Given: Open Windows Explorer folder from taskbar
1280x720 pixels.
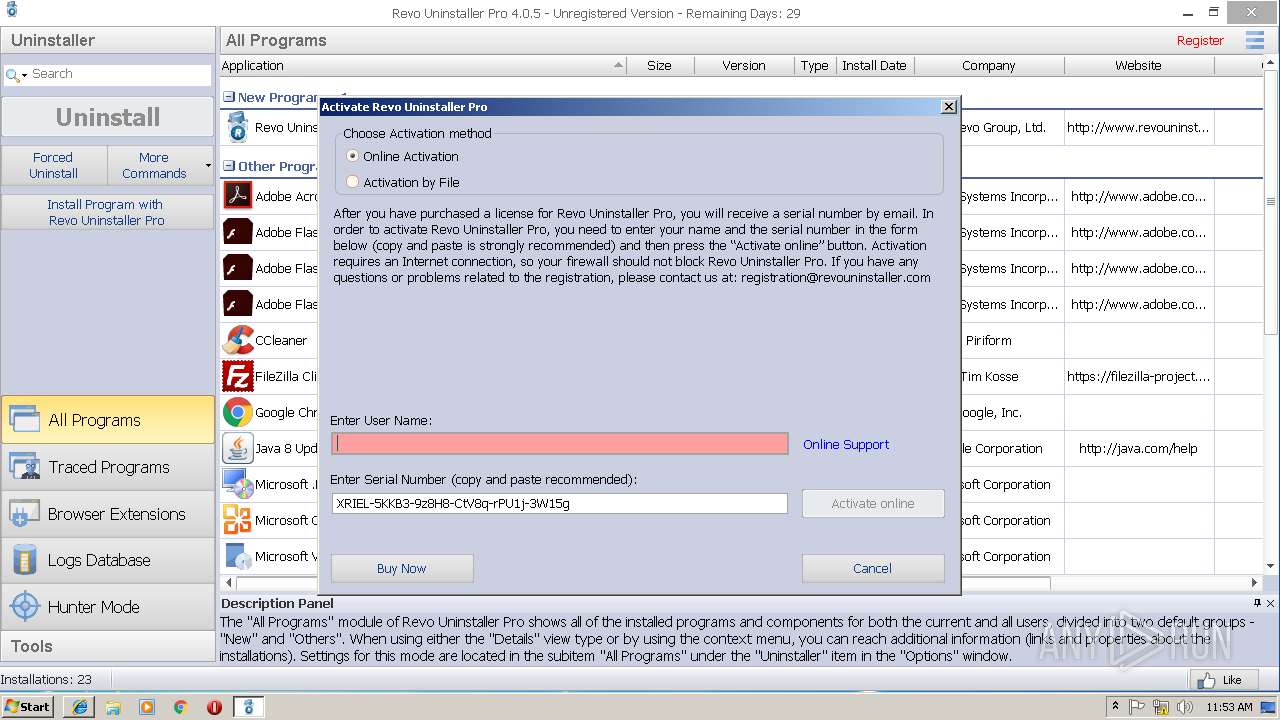Looking at the screenshot, I should (113, 707).
